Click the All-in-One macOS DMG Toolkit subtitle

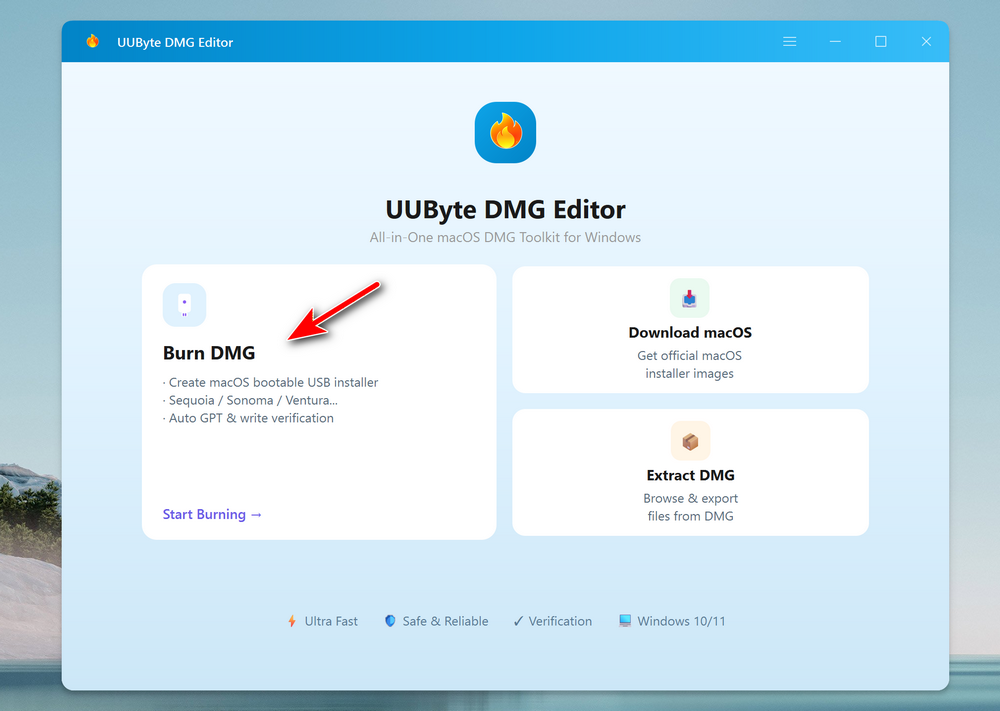505,237
